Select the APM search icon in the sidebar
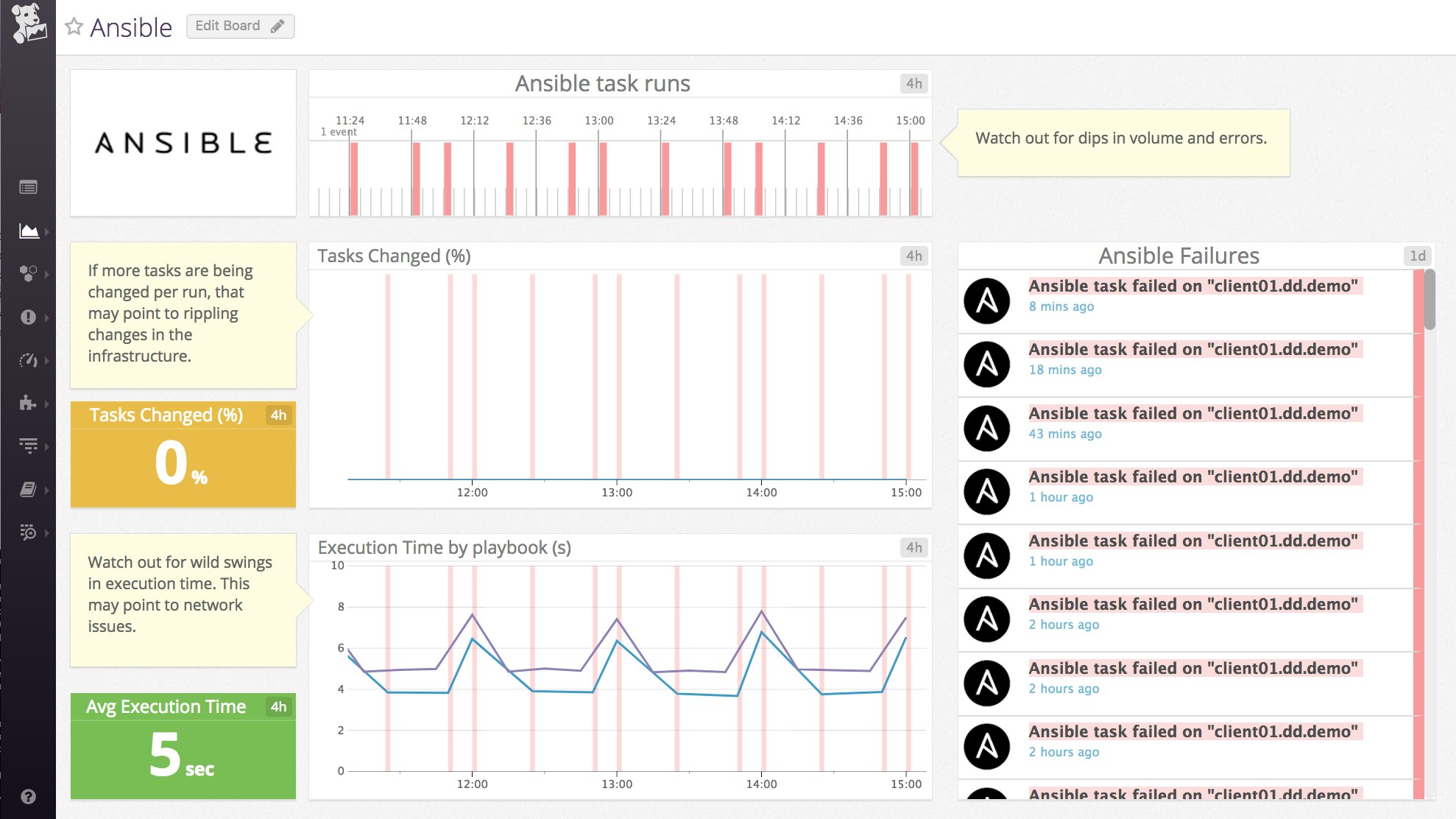Viewport: 1456px width, 819px height. pos(26,532)
